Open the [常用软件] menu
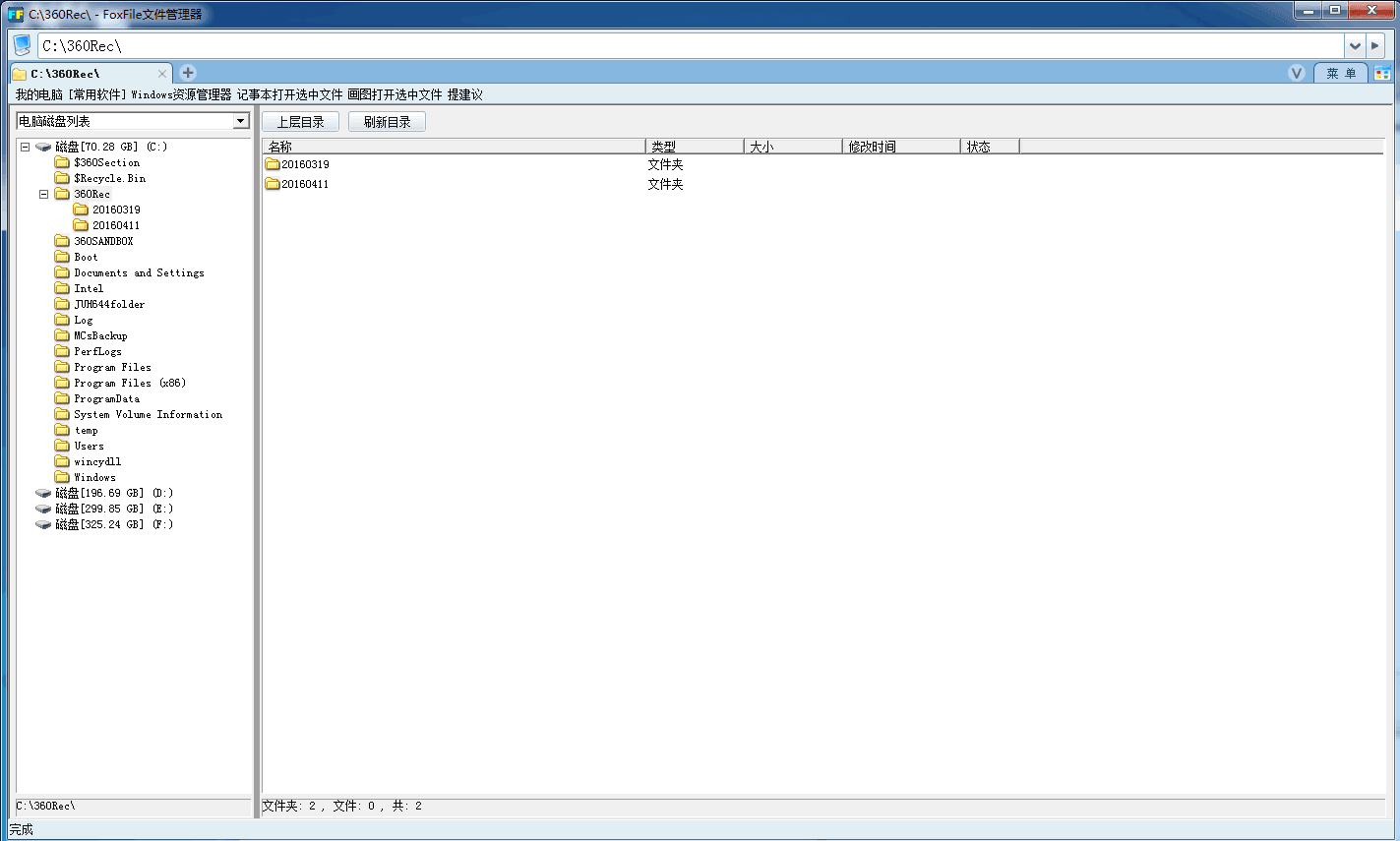1400x841 pixels. tap(96, 95)
